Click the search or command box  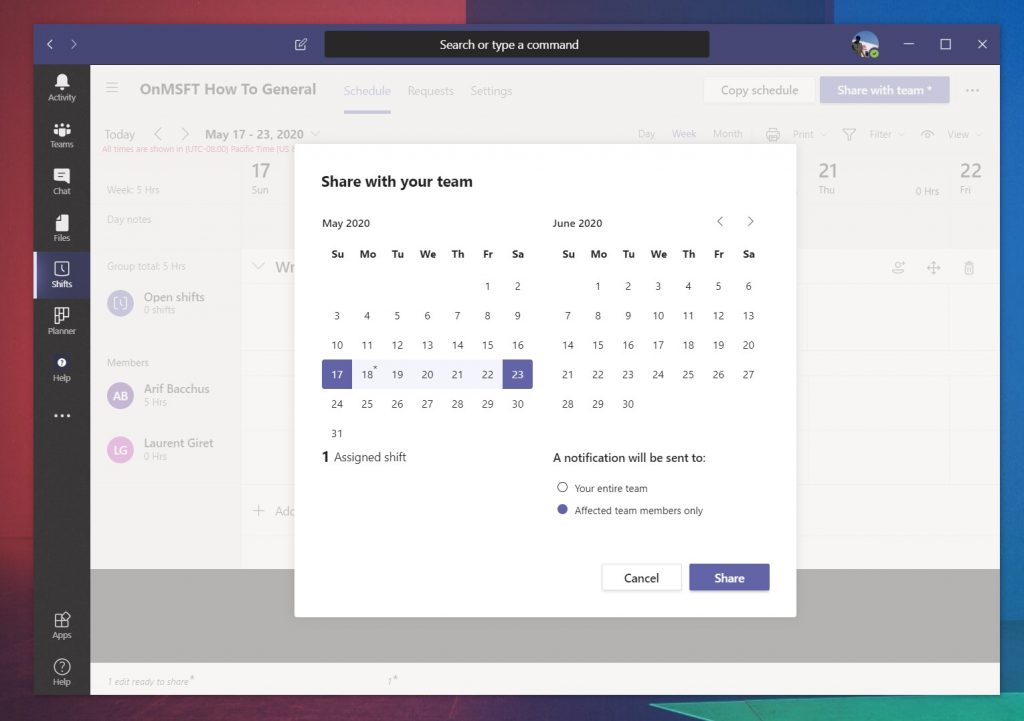coord(517,44)
